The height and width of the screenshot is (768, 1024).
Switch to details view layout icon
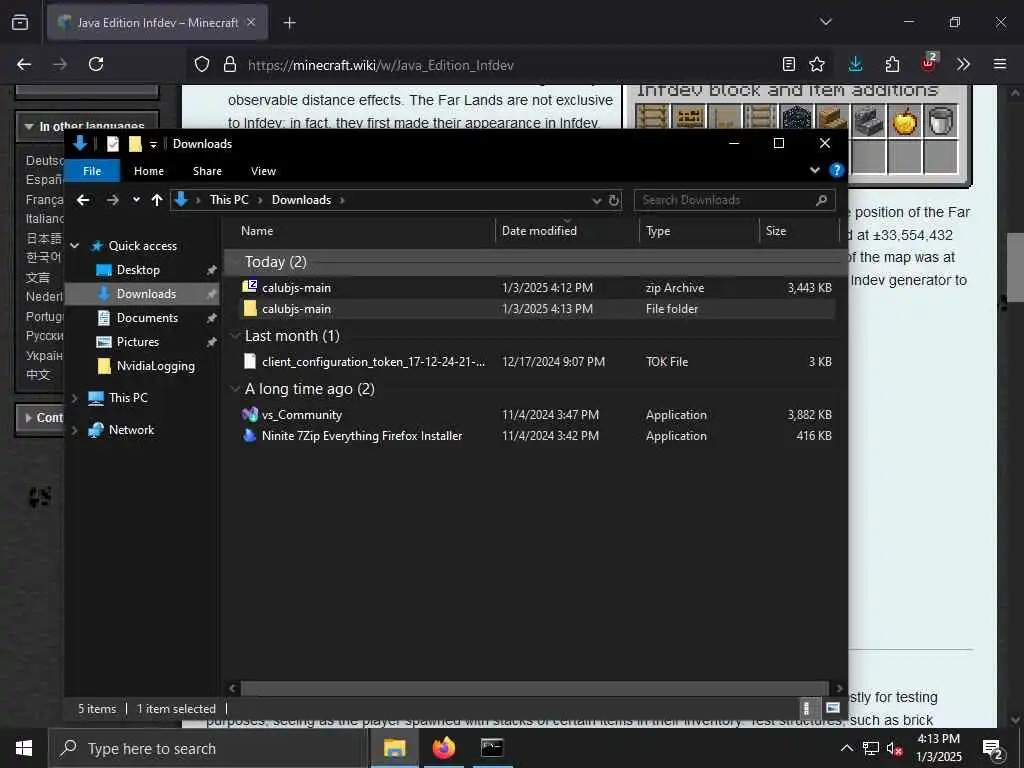point(807,708)
